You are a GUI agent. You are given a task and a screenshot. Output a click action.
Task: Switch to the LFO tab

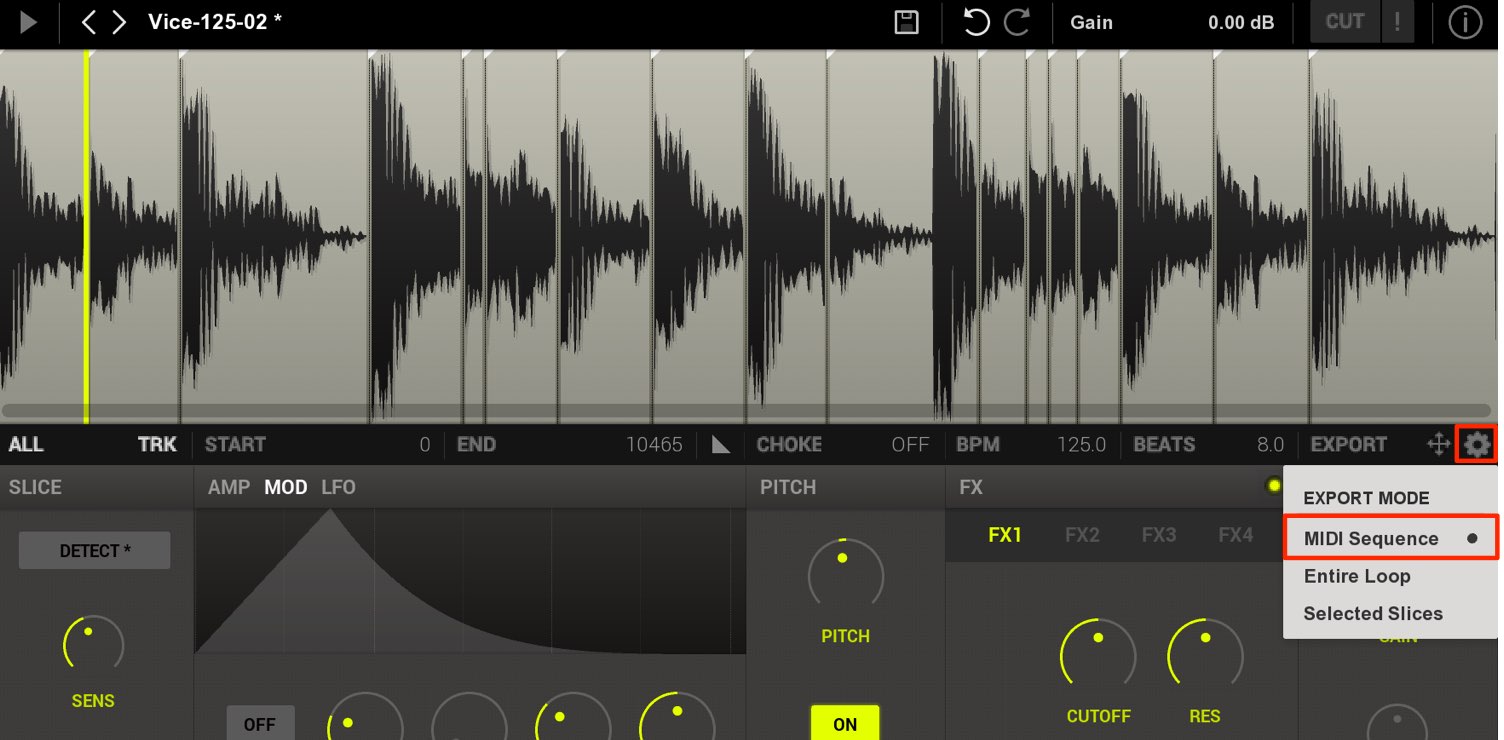338,487
